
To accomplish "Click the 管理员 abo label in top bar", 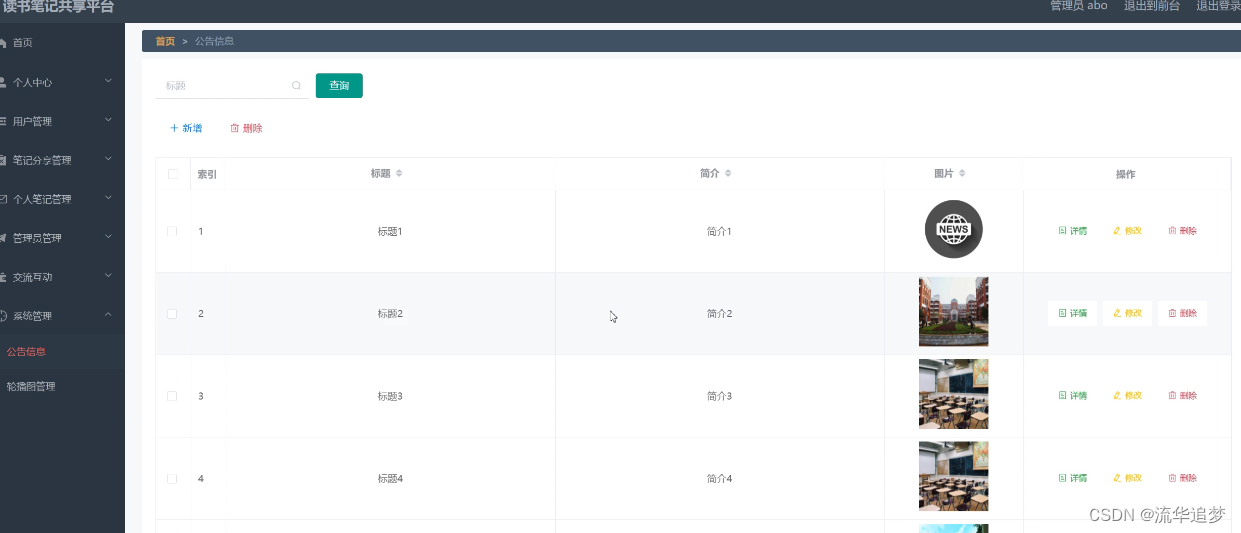I will (1078, 6).
